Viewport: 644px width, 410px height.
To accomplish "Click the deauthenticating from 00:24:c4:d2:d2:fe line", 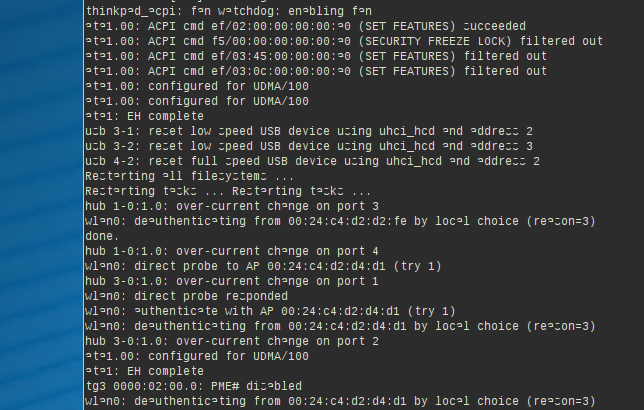I will pyautogui.click(x=342, y=220).
